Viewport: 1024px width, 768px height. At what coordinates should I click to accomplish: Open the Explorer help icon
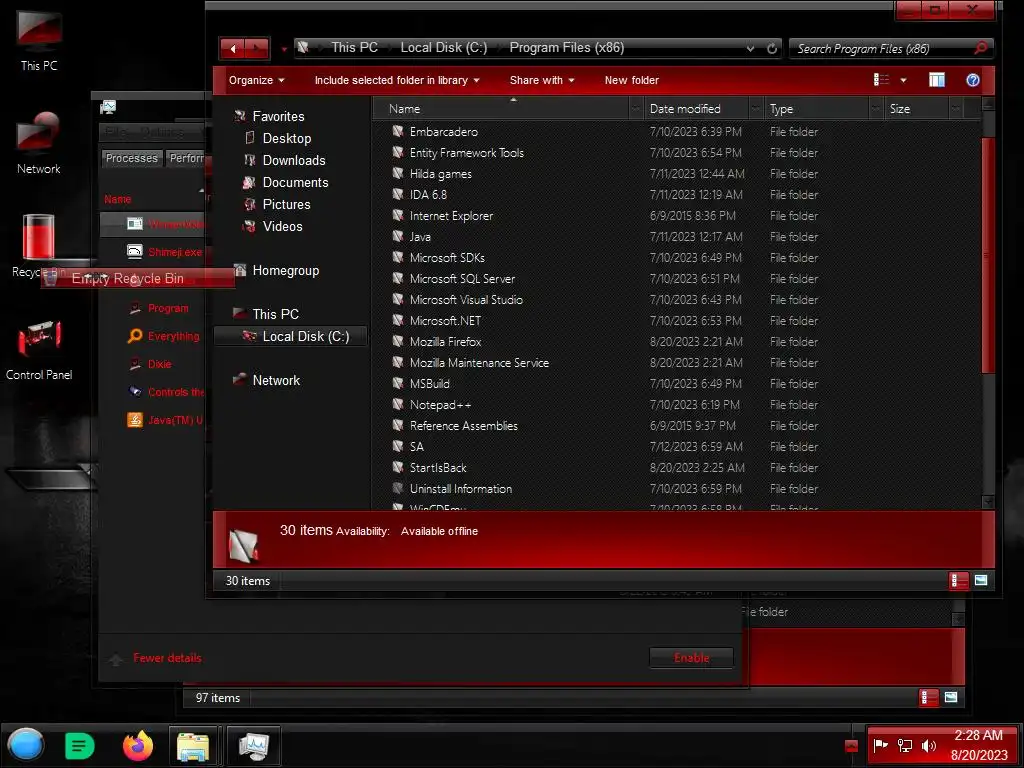click(x=972, y=80)
